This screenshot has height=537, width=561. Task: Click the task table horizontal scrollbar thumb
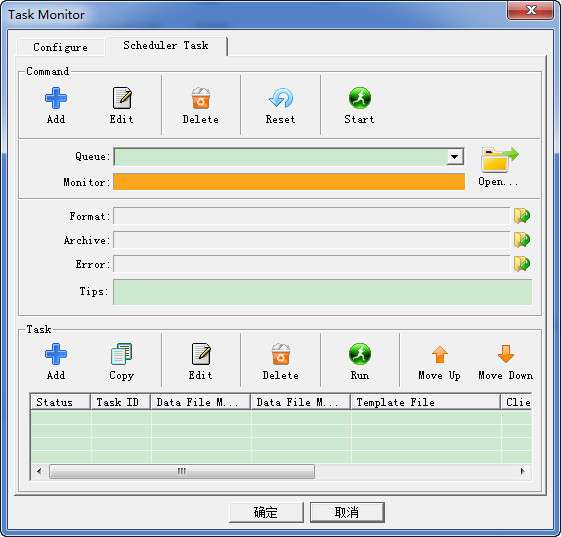[x=182, y=472]
